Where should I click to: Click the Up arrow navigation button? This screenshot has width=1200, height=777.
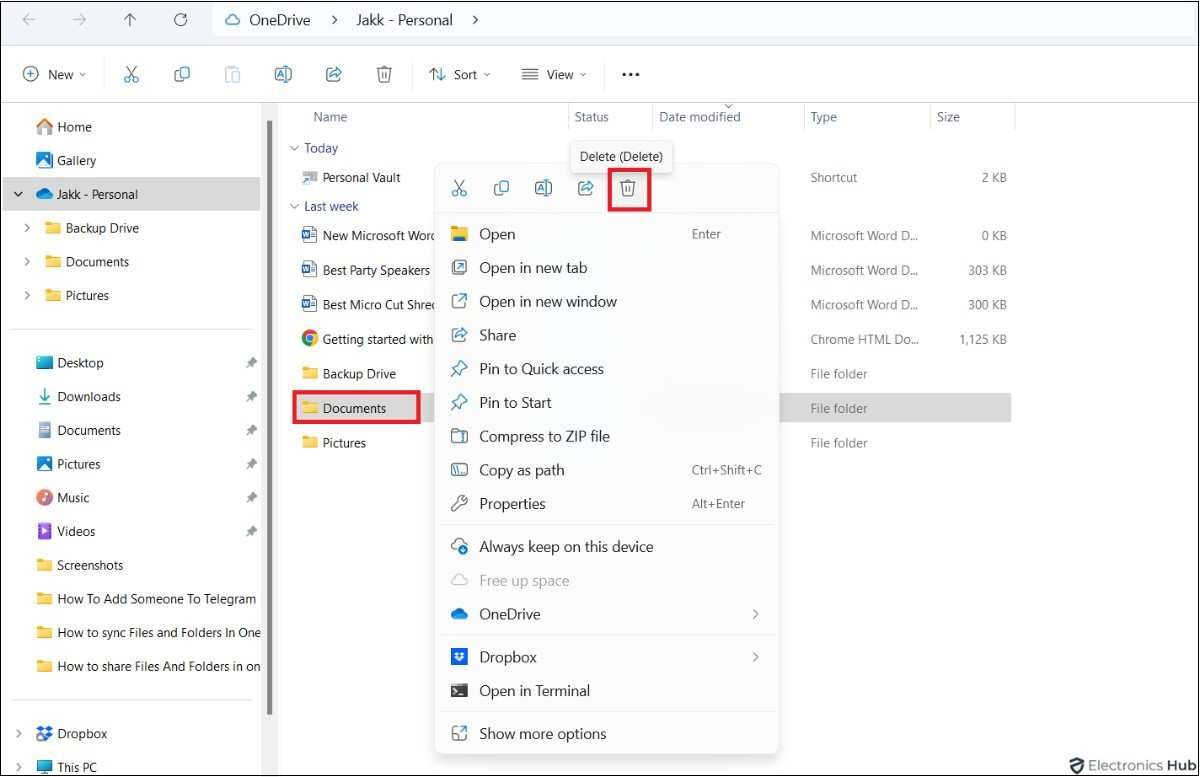130,20
